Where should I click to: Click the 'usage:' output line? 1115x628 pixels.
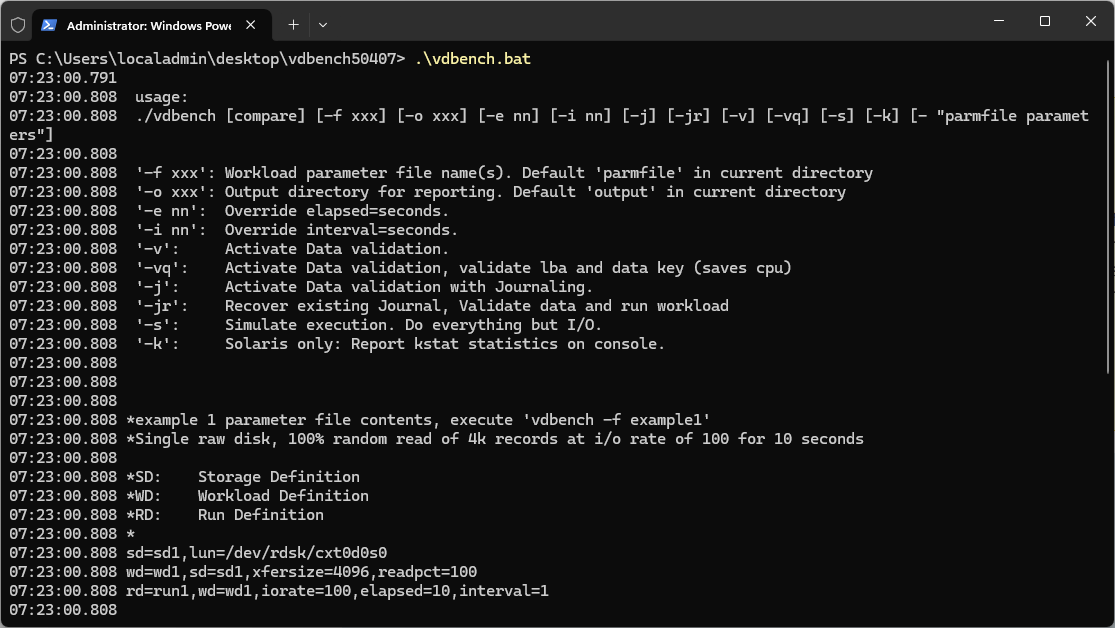(161, 97)
